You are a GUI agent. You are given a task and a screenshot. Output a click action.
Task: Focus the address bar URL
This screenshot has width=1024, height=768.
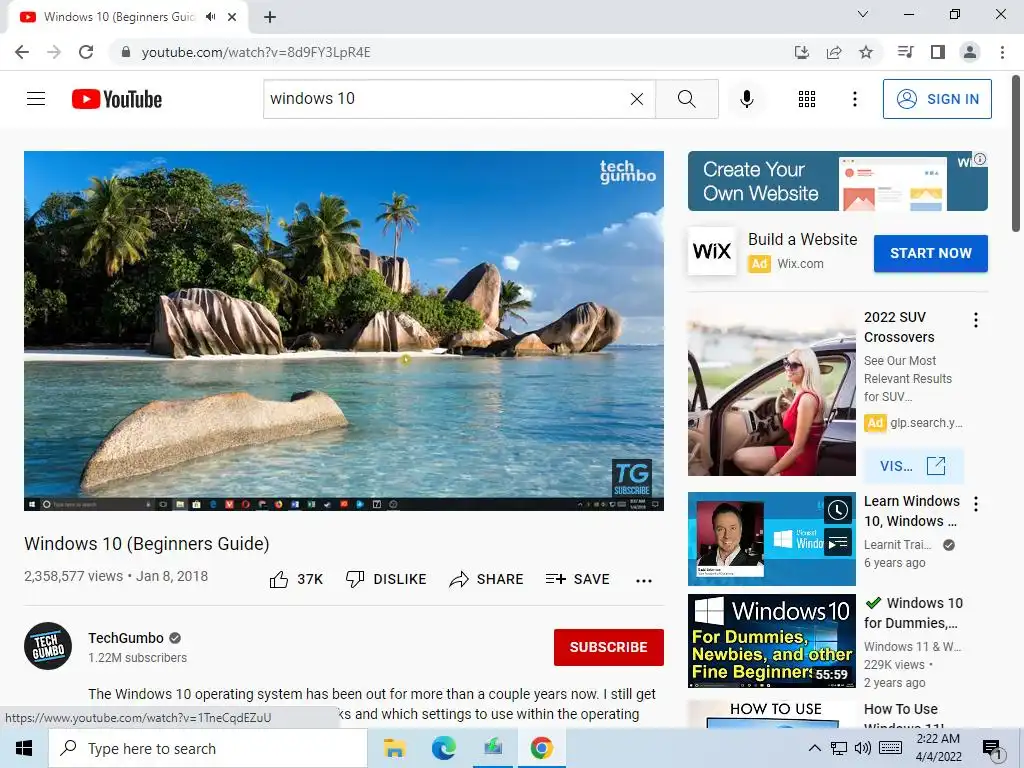pos(256,52)
